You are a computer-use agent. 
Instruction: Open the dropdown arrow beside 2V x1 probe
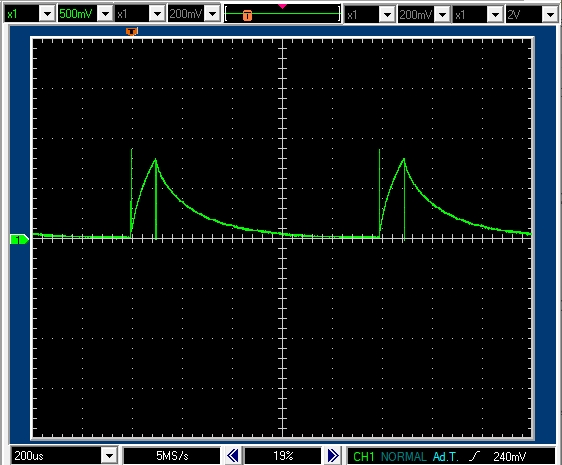[x=495, y=15]
